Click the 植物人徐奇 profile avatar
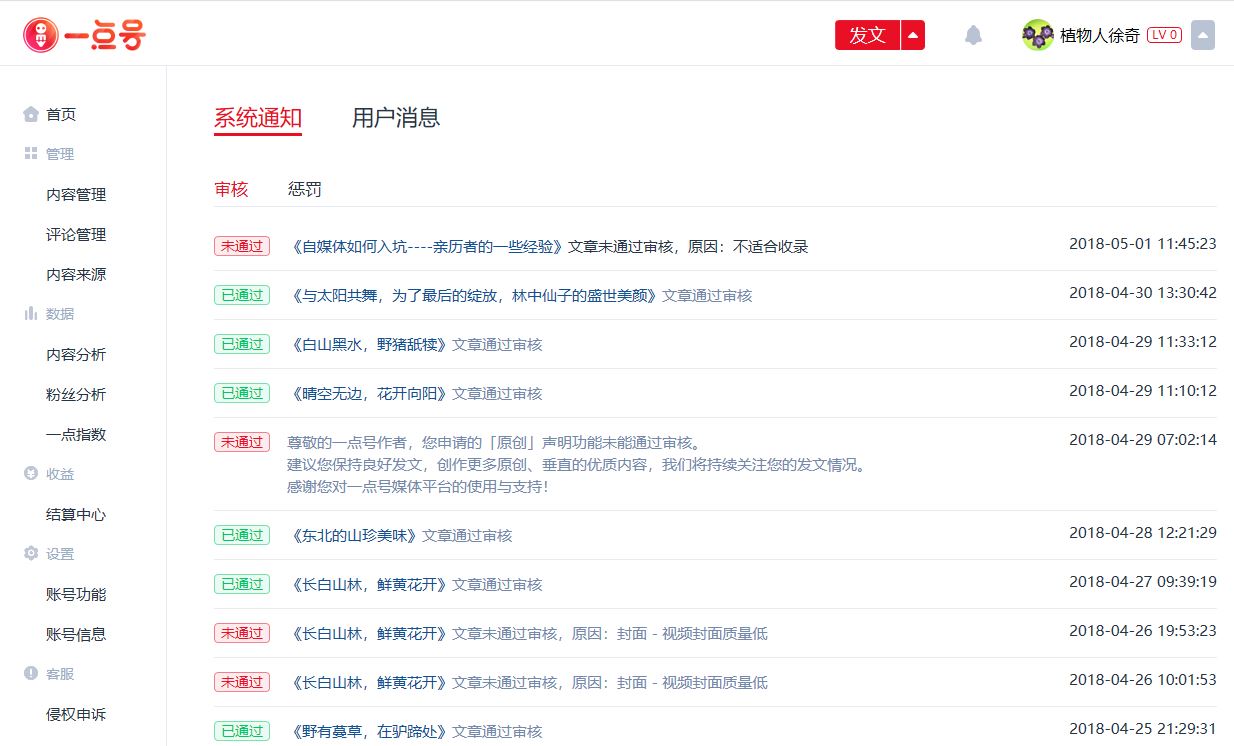This screenshot has height=746, width=1234. (1037, 33)
